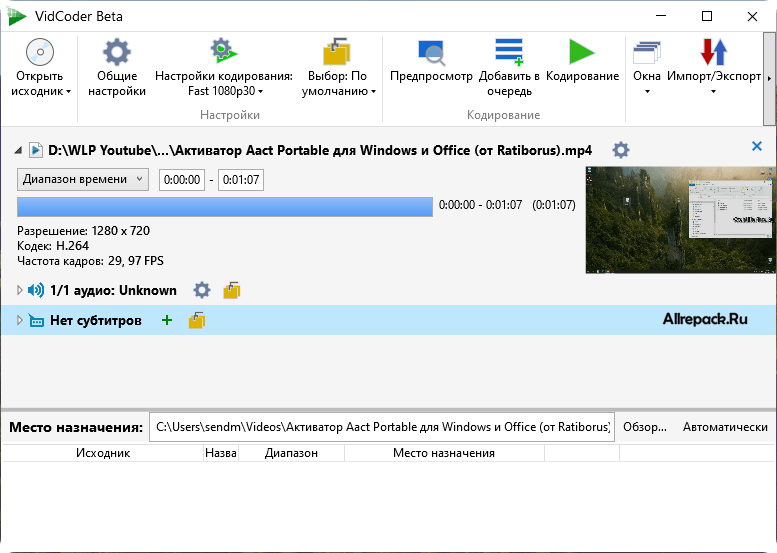Click the Destination queue column header

point(444,453)
